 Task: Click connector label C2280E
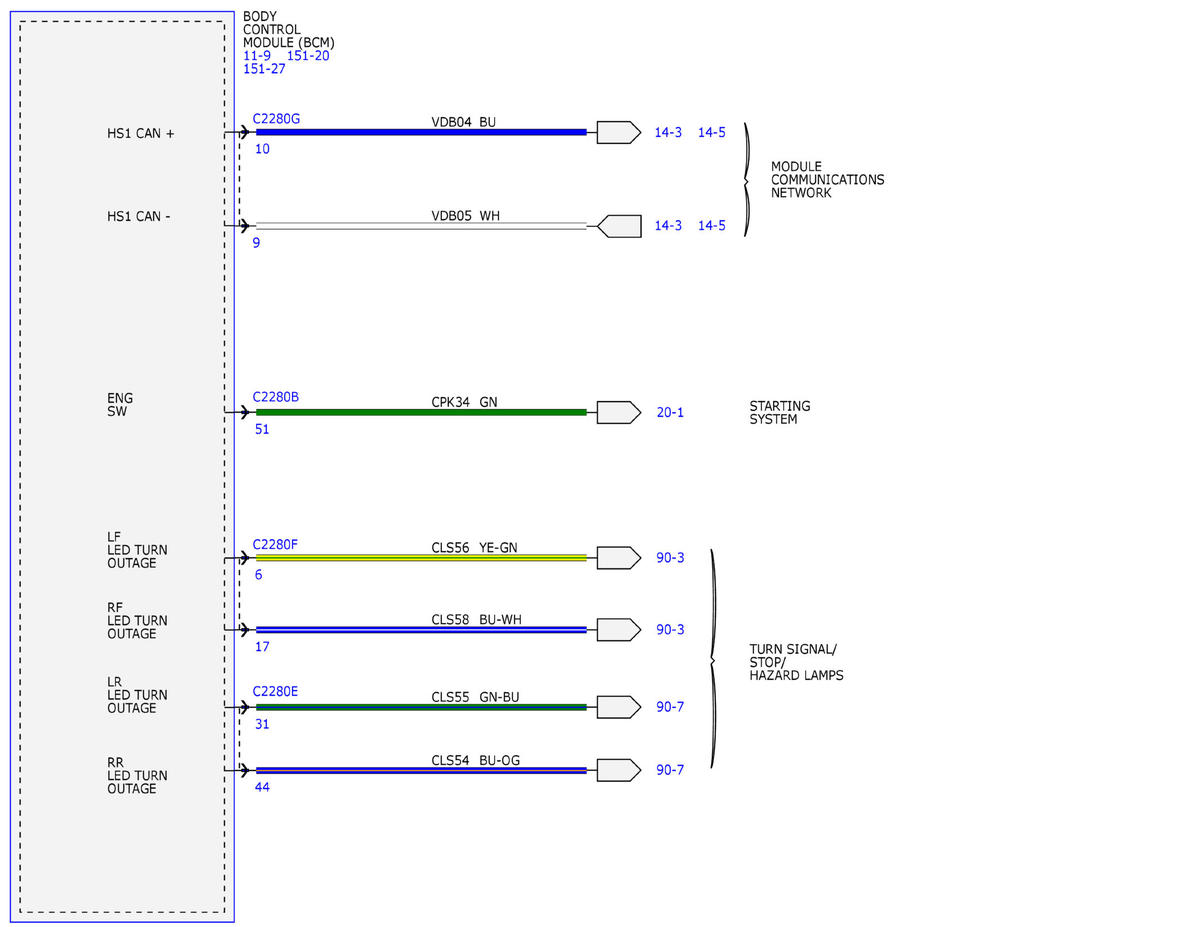(275, 691)
